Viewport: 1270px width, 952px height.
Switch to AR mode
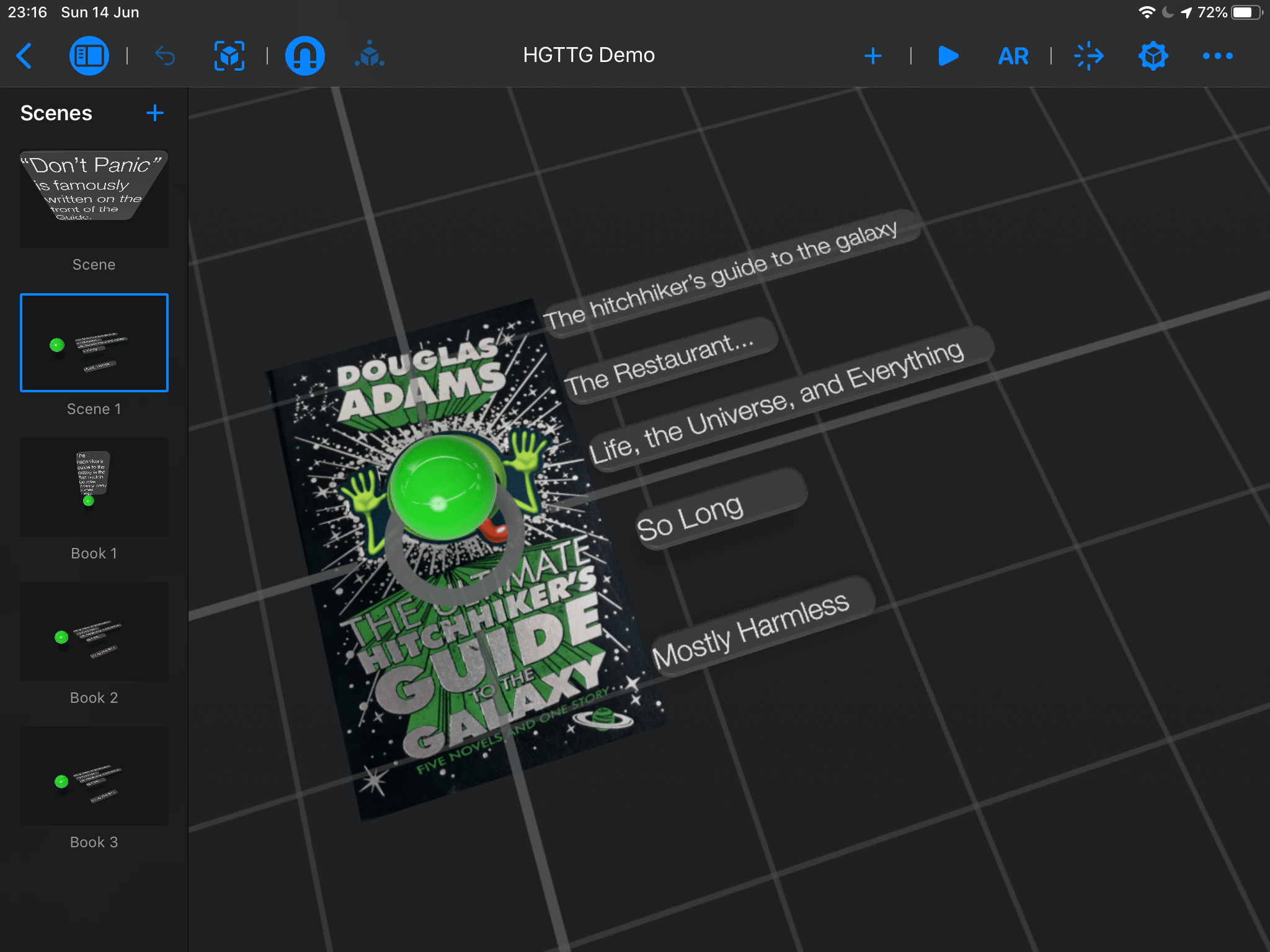[1013, 56]
